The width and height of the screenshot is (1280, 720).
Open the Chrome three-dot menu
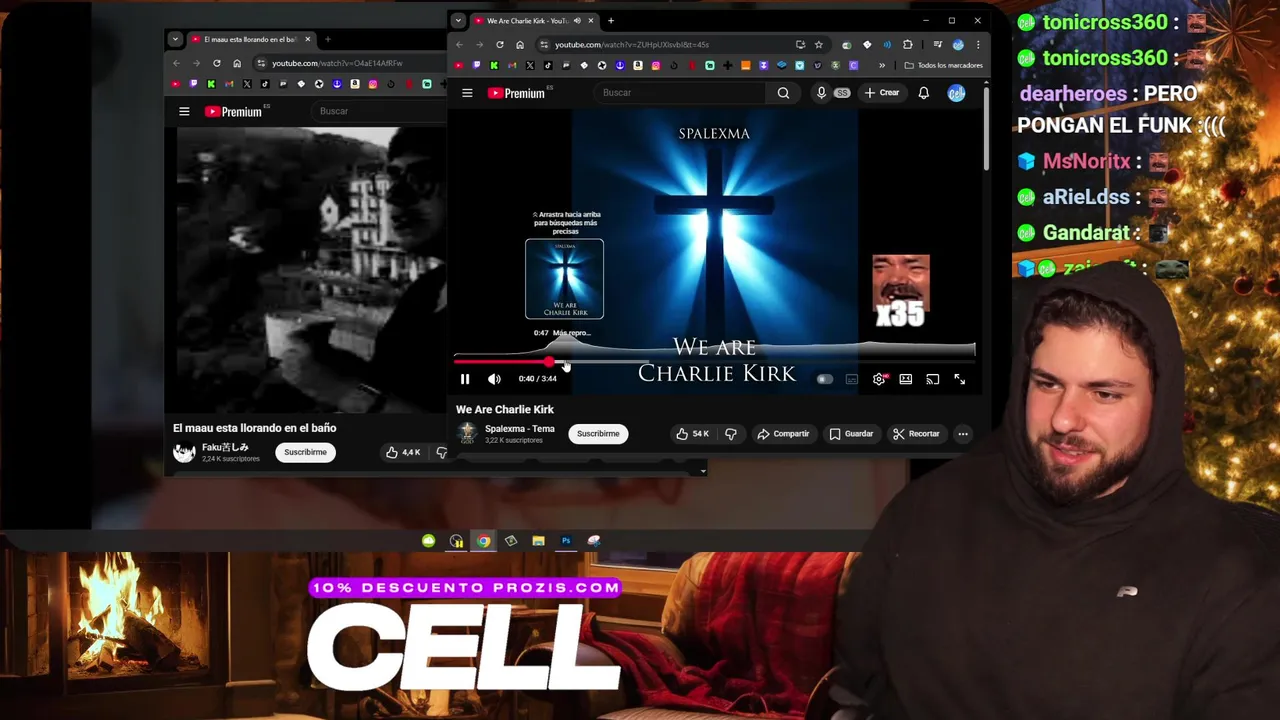[x=978, y=45]
